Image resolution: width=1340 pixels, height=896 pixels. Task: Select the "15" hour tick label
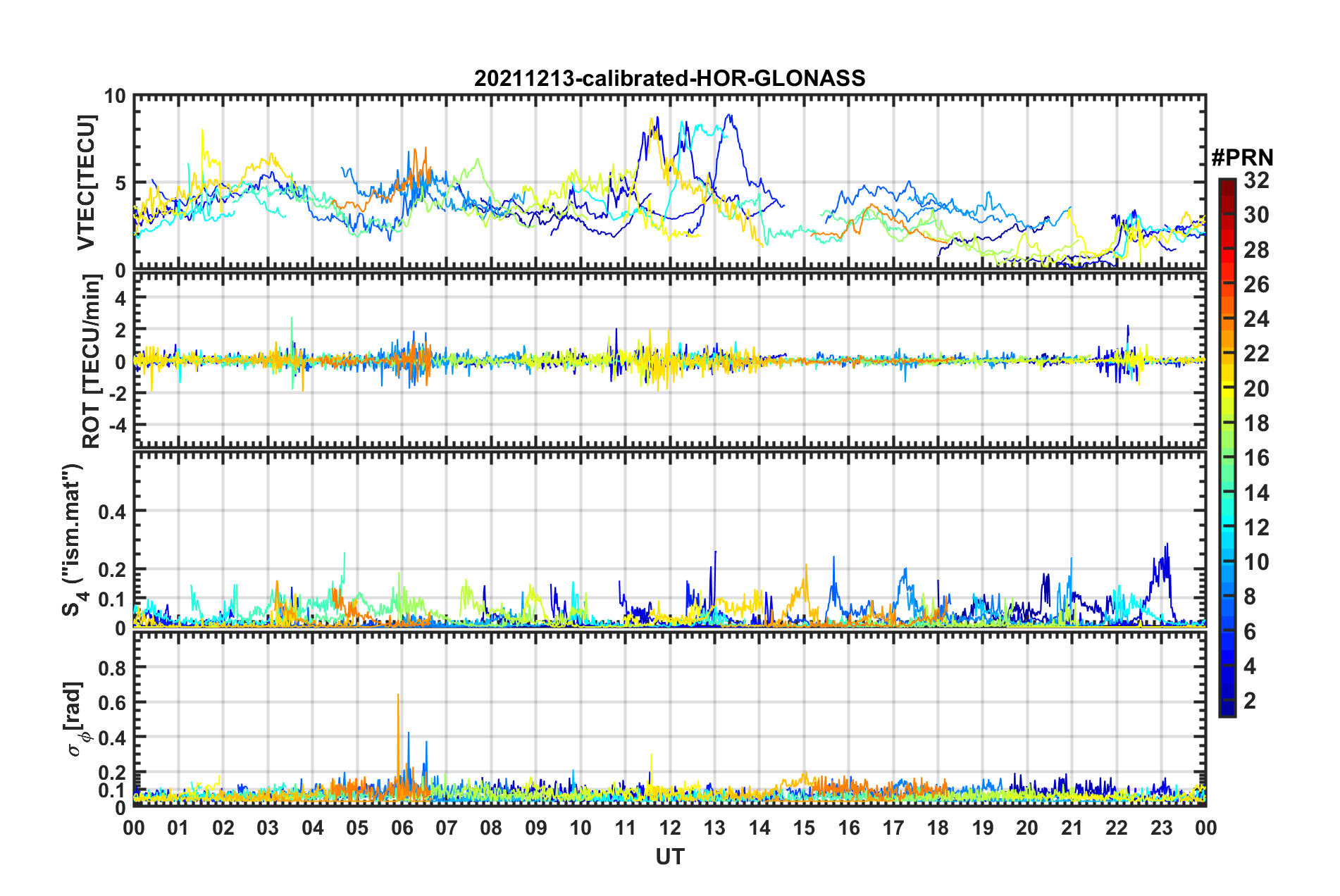[x=804, y=828]
